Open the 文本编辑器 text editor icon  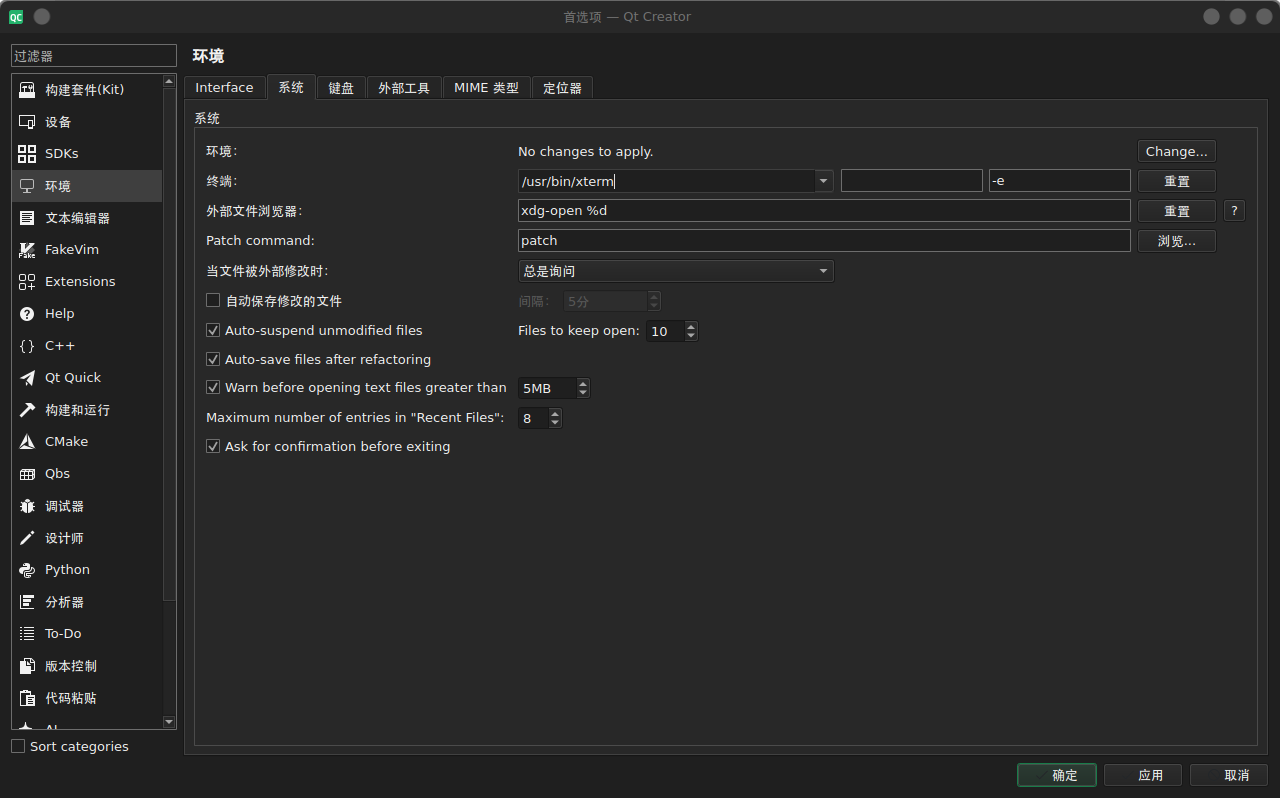[x=27, y=218]
